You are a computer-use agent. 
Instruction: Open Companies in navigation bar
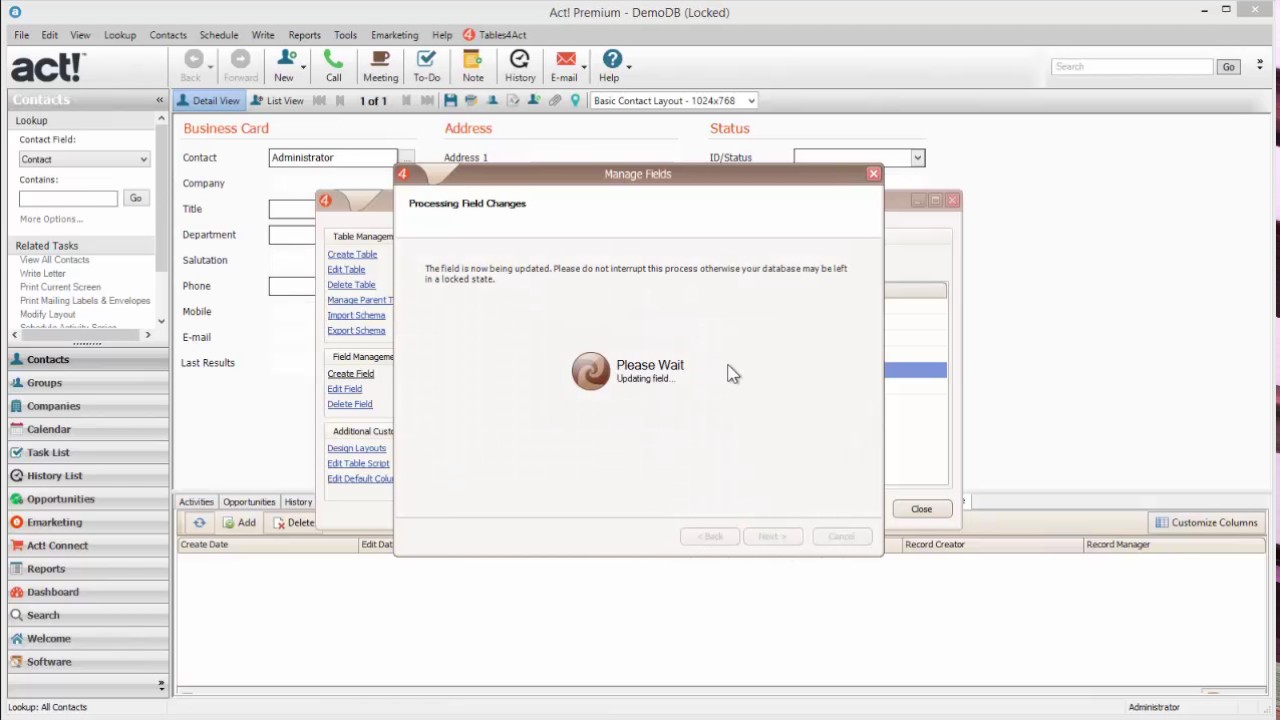88,406
